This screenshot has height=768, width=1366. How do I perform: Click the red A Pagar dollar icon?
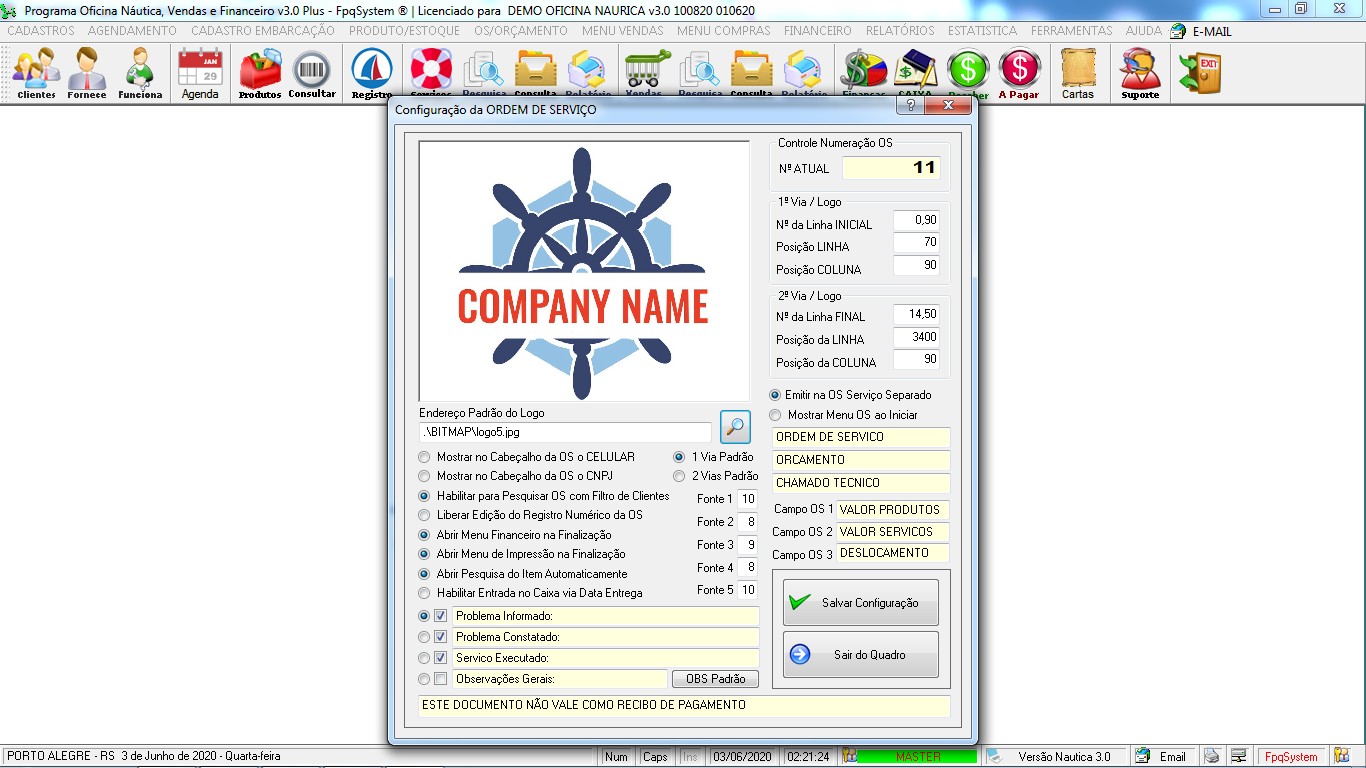[1019, 73]
